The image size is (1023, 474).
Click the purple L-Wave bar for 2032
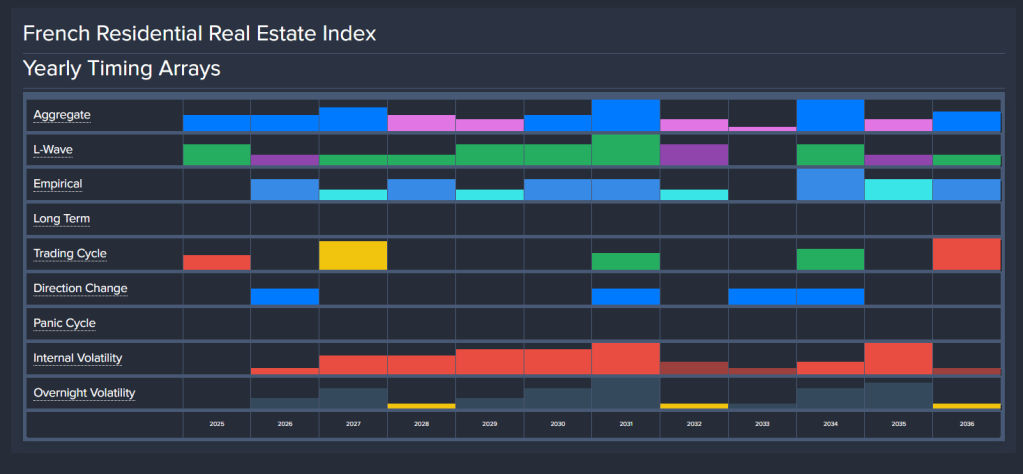click(694, 155)
